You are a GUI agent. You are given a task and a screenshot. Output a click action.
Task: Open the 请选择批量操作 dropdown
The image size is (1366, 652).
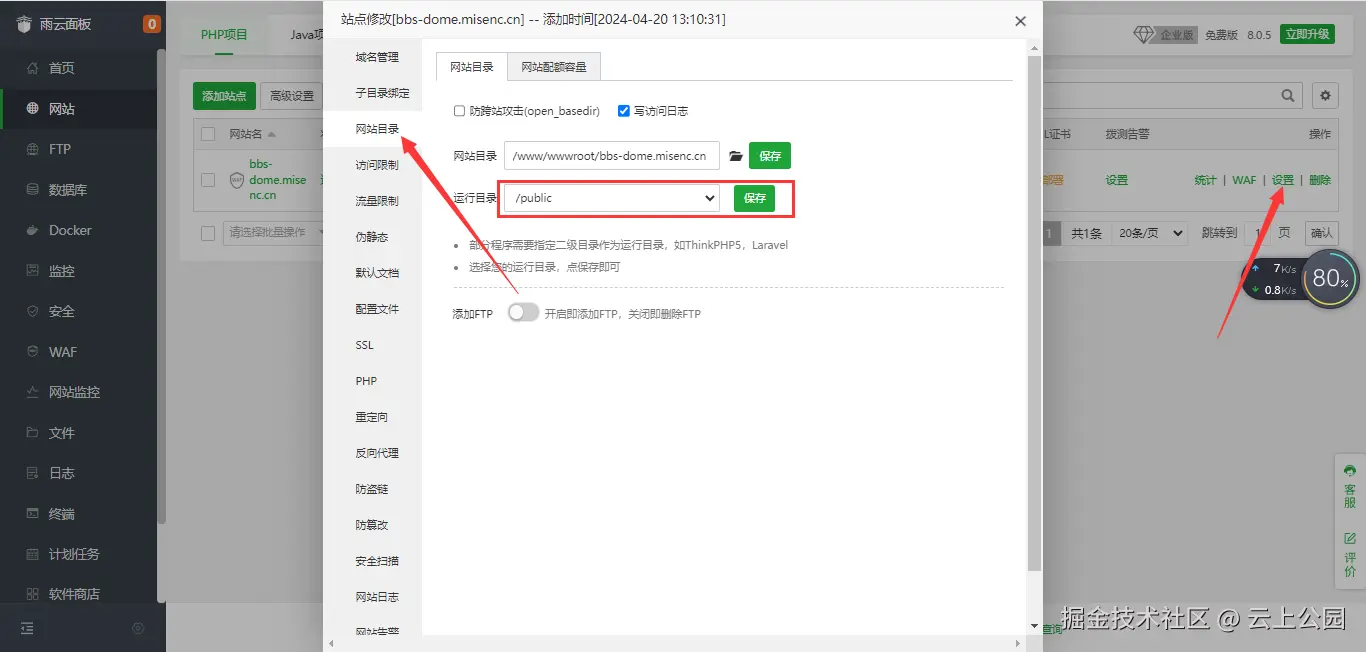pos(275,232)
